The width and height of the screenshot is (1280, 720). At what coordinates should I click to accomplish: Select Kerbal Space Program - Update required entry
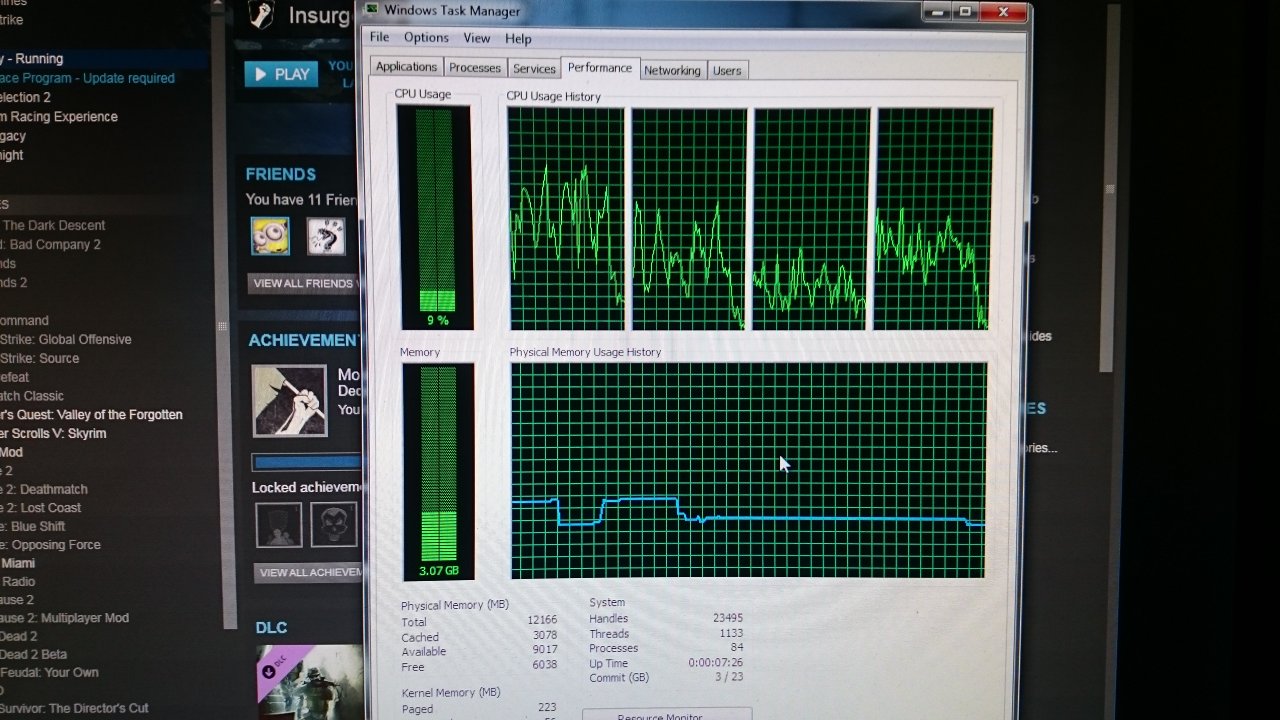pos(87,78)
